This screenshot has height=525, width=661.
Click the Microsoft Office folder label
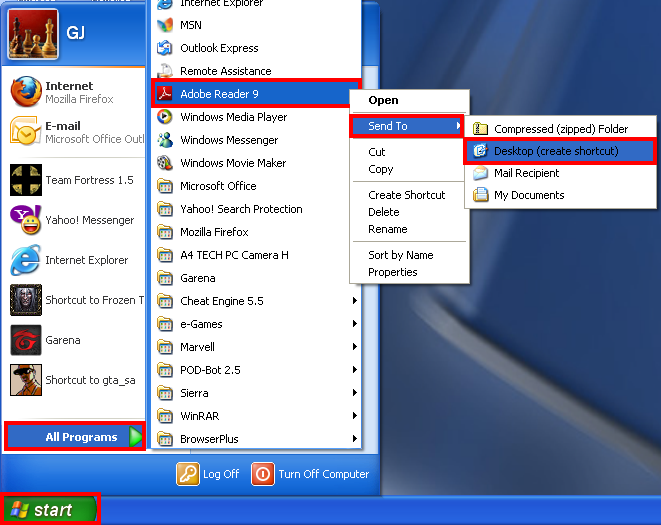(x=218, y=186)
